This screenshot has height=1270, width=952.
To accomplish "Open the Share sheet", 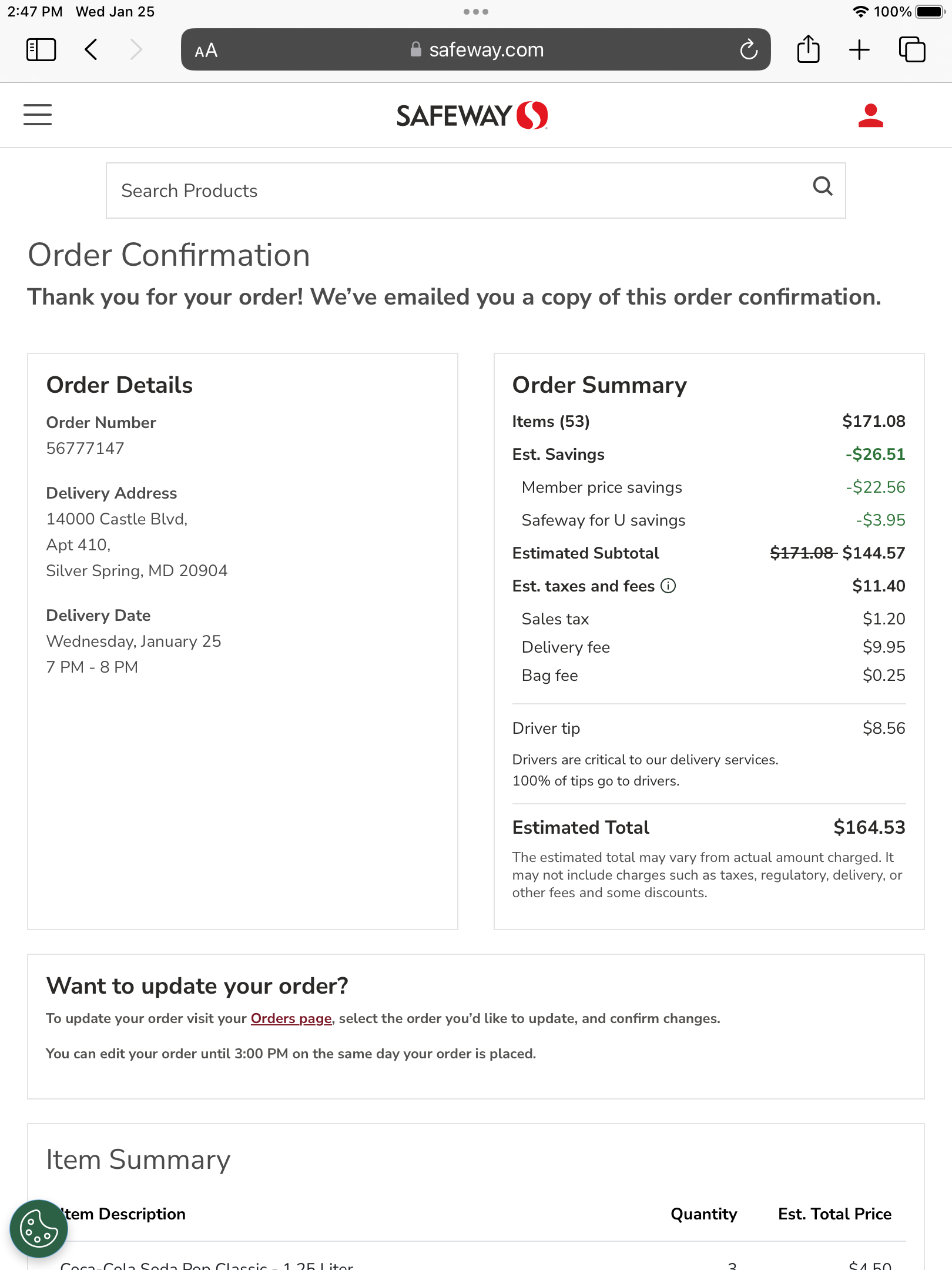I will 808,49.
